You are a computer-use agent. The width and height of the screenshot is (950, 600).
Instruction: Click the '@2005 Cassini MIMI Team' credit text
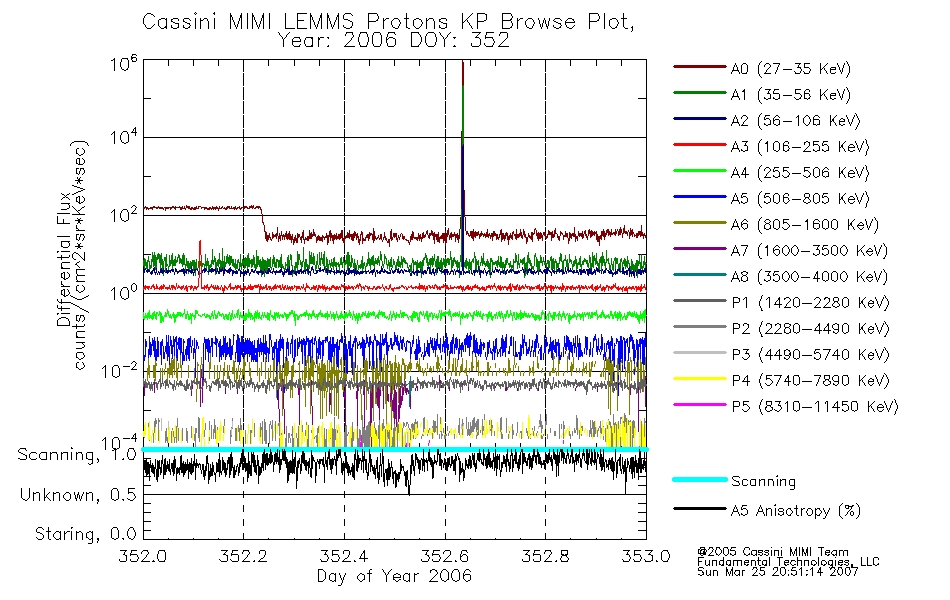pyautogui.click(x=773, y=552)
